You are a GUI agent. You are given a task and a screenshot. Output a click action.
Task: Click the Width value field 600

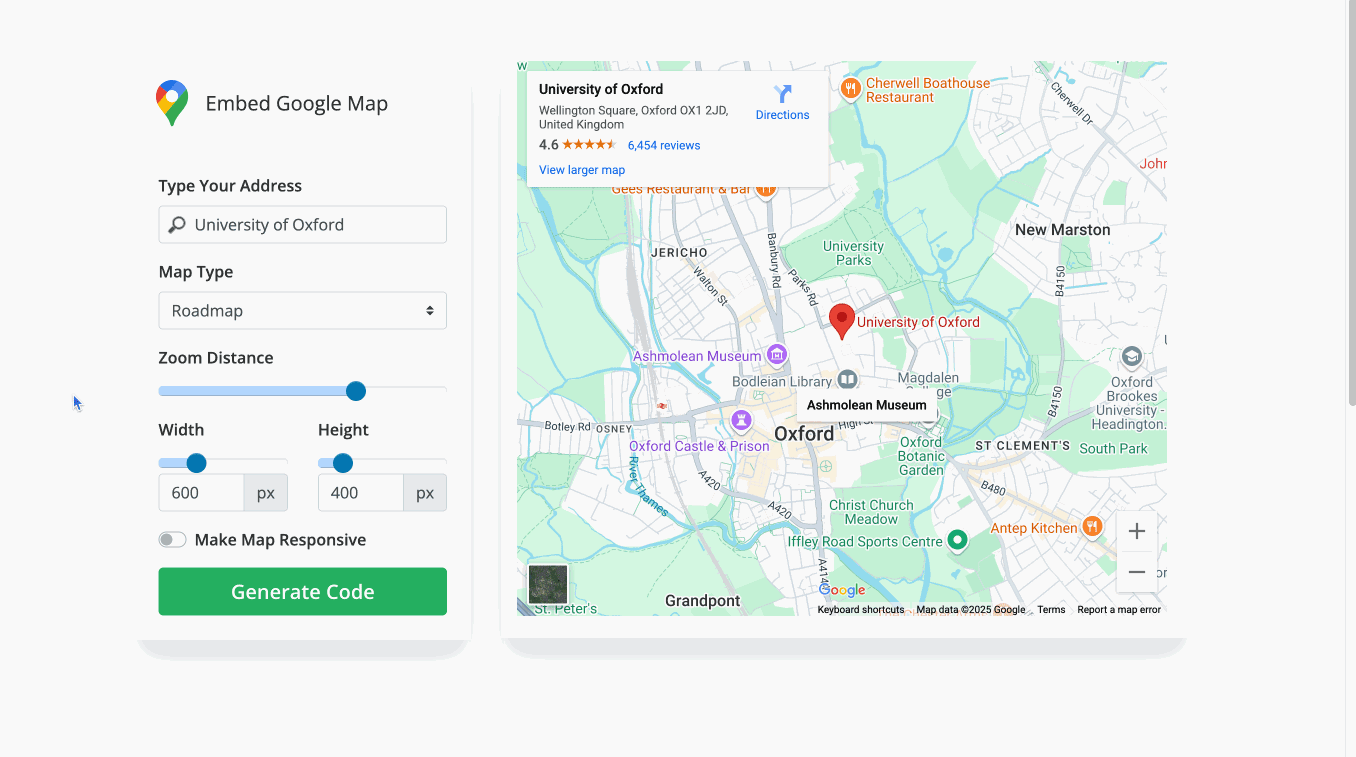pos(201,493)
